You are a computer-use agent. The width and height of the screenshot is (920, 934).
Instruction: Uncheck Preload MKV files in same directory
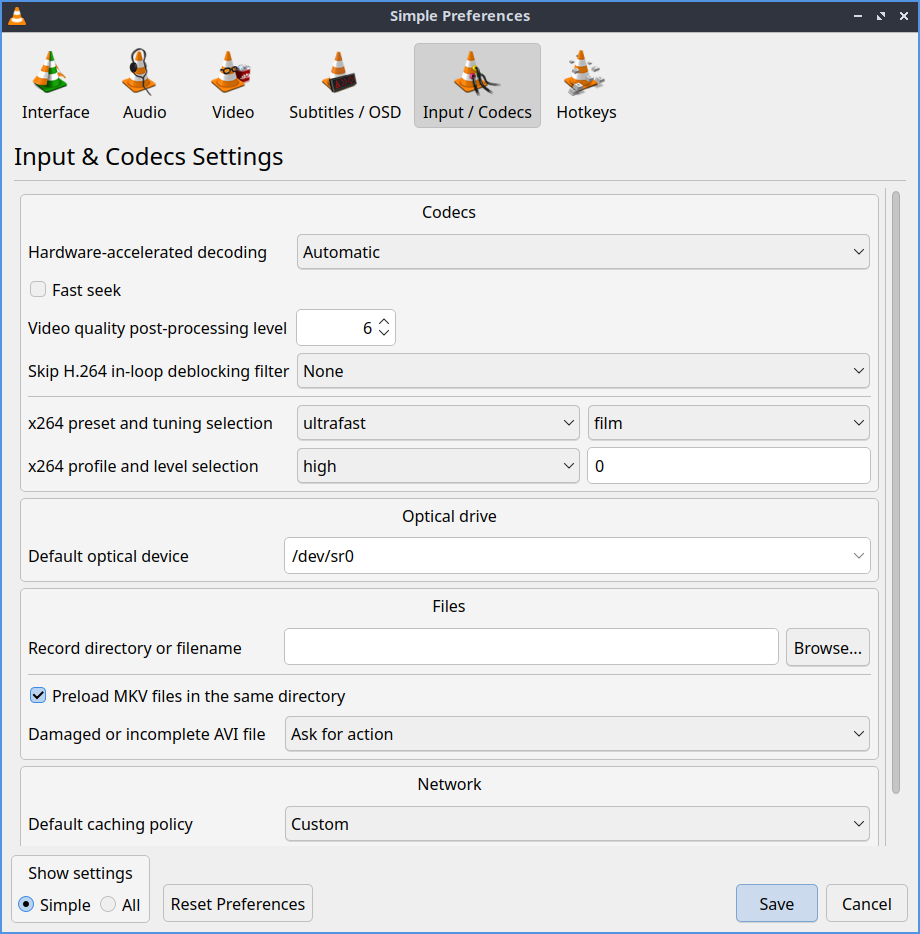38,696
